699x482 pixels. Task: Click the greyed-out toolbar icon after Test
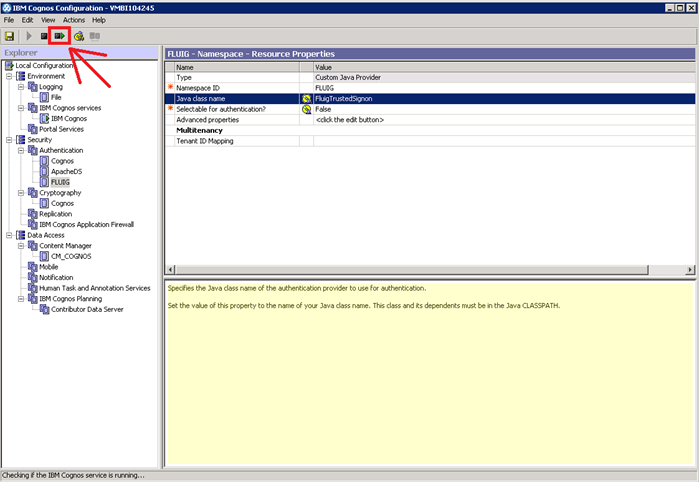pyautogui.click(x=95, y=36)
